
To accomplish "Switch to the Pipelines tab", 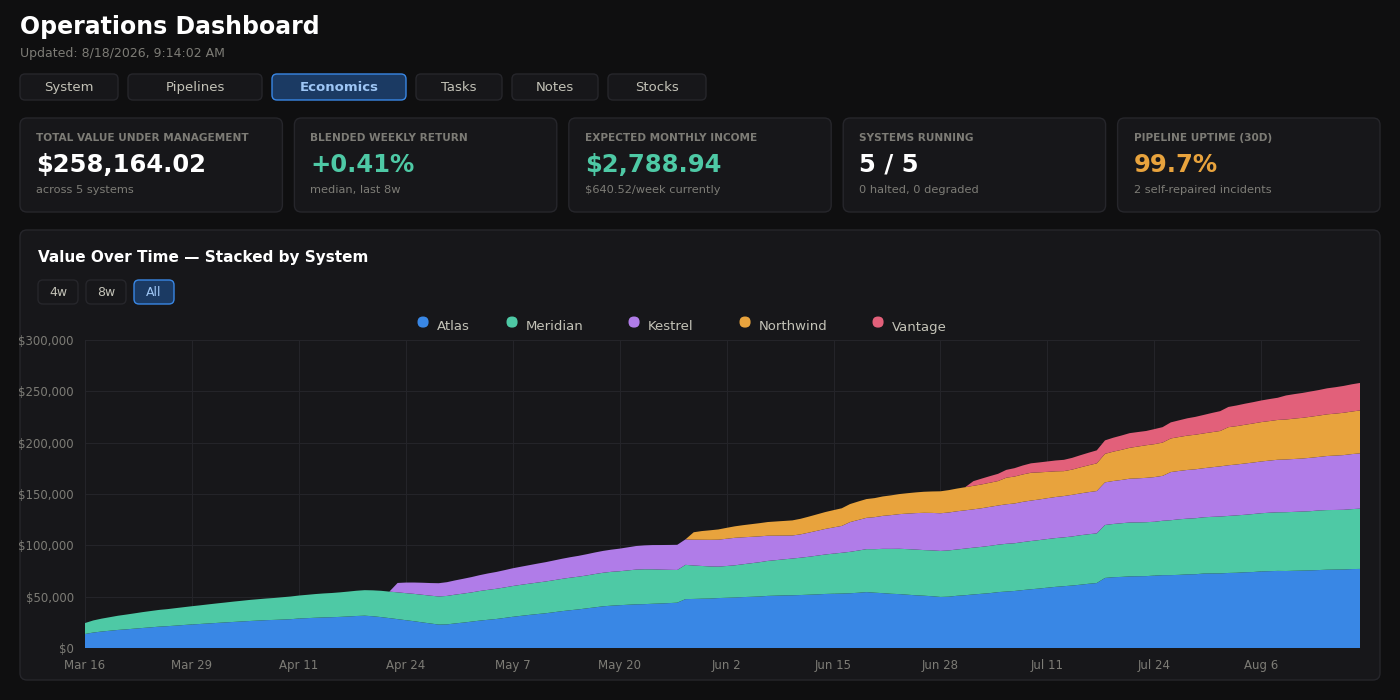I will pyautogui.click(x=195, y=87).
